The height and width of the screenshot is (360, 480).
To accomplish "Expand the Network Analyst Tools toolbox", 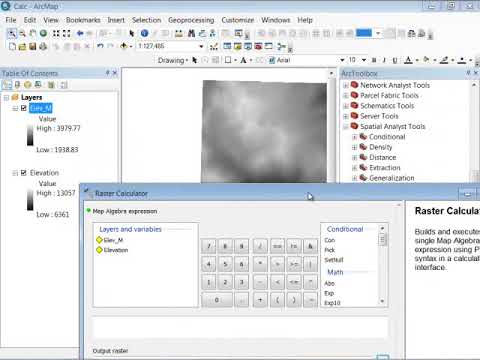I will 346,85.
